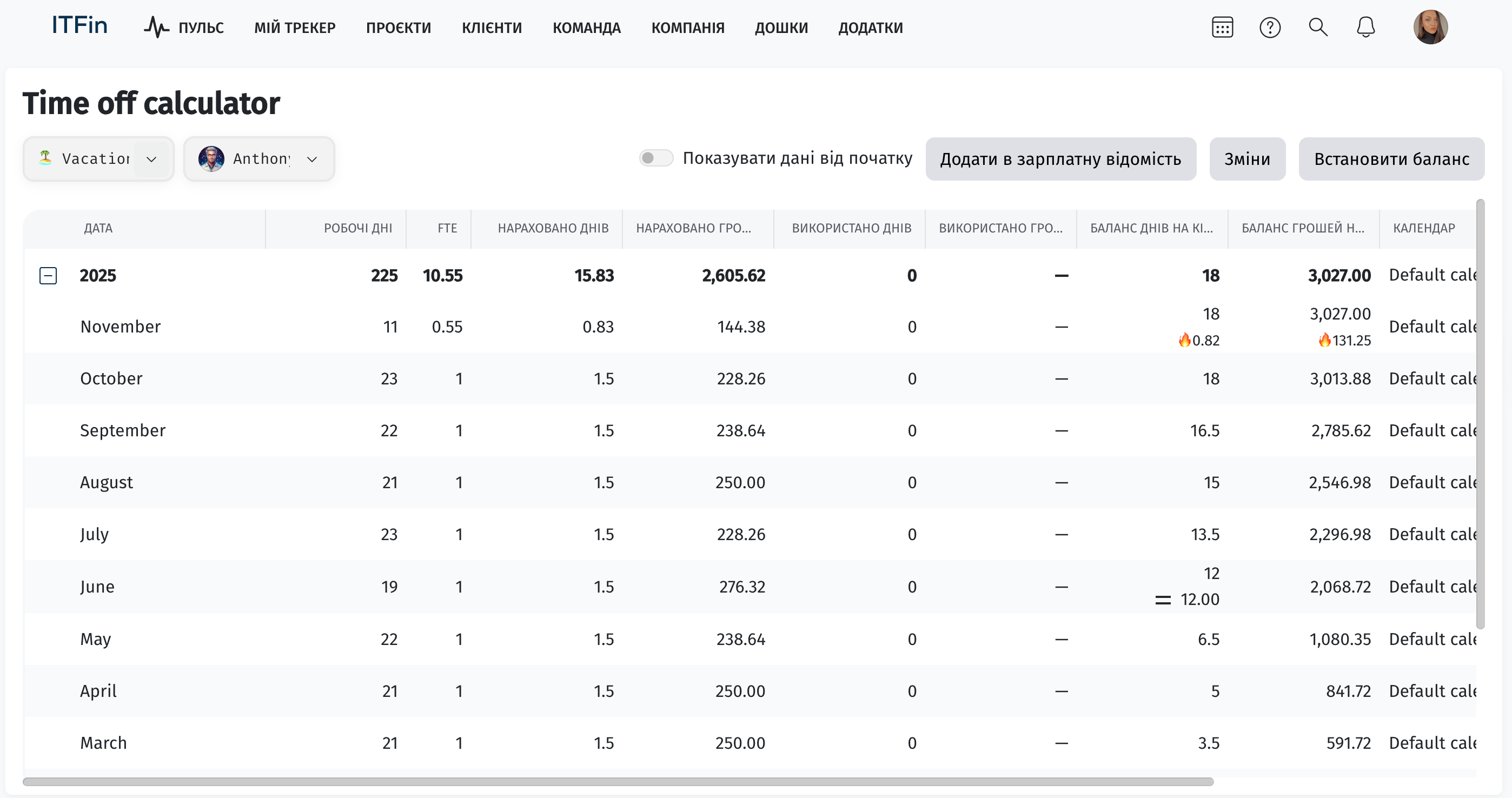Screen dimensions: 1512x798
Task: Click the horizontal table scrollbar
Action: click(618, 782)
